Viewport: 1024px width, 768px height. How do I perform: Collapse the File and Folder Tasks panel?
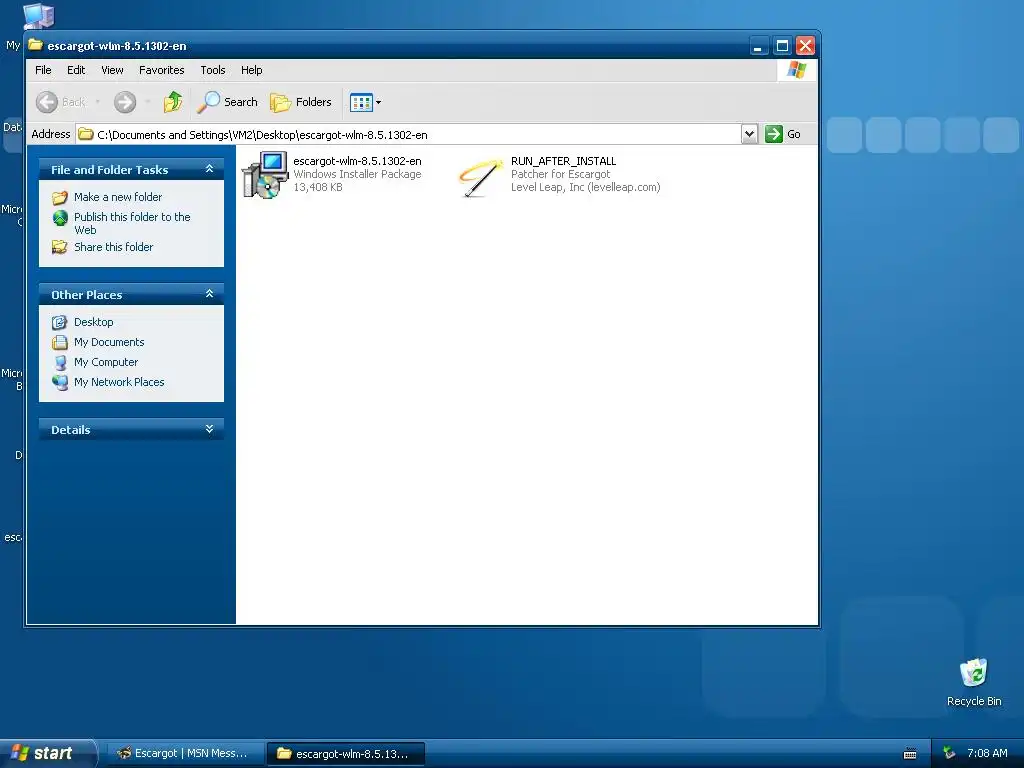pyautogui.click(x=210, y=169)
